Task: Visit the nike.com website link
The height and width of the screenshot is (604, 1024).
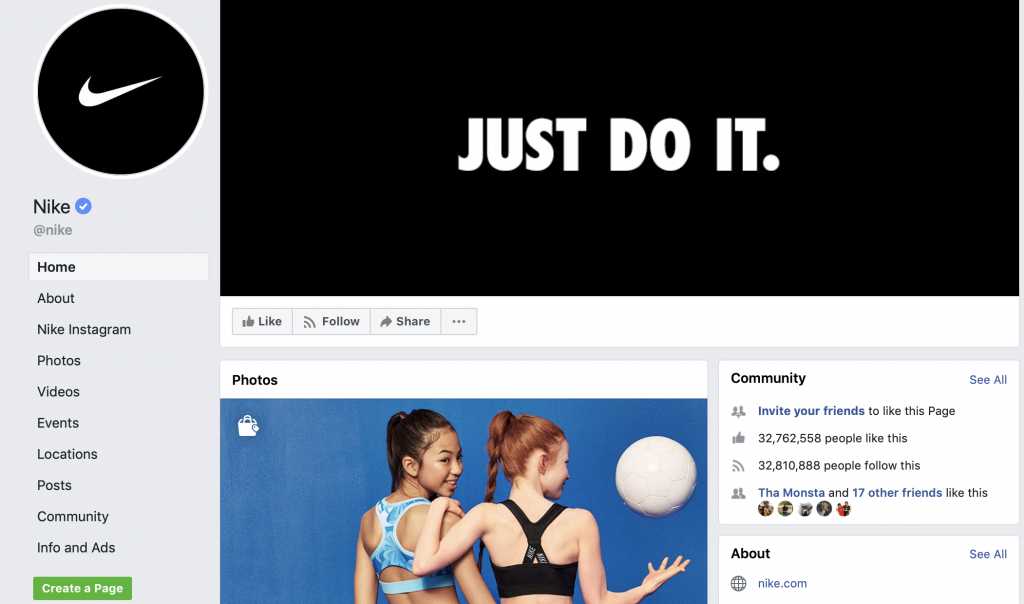Action: tap(782, 584)
